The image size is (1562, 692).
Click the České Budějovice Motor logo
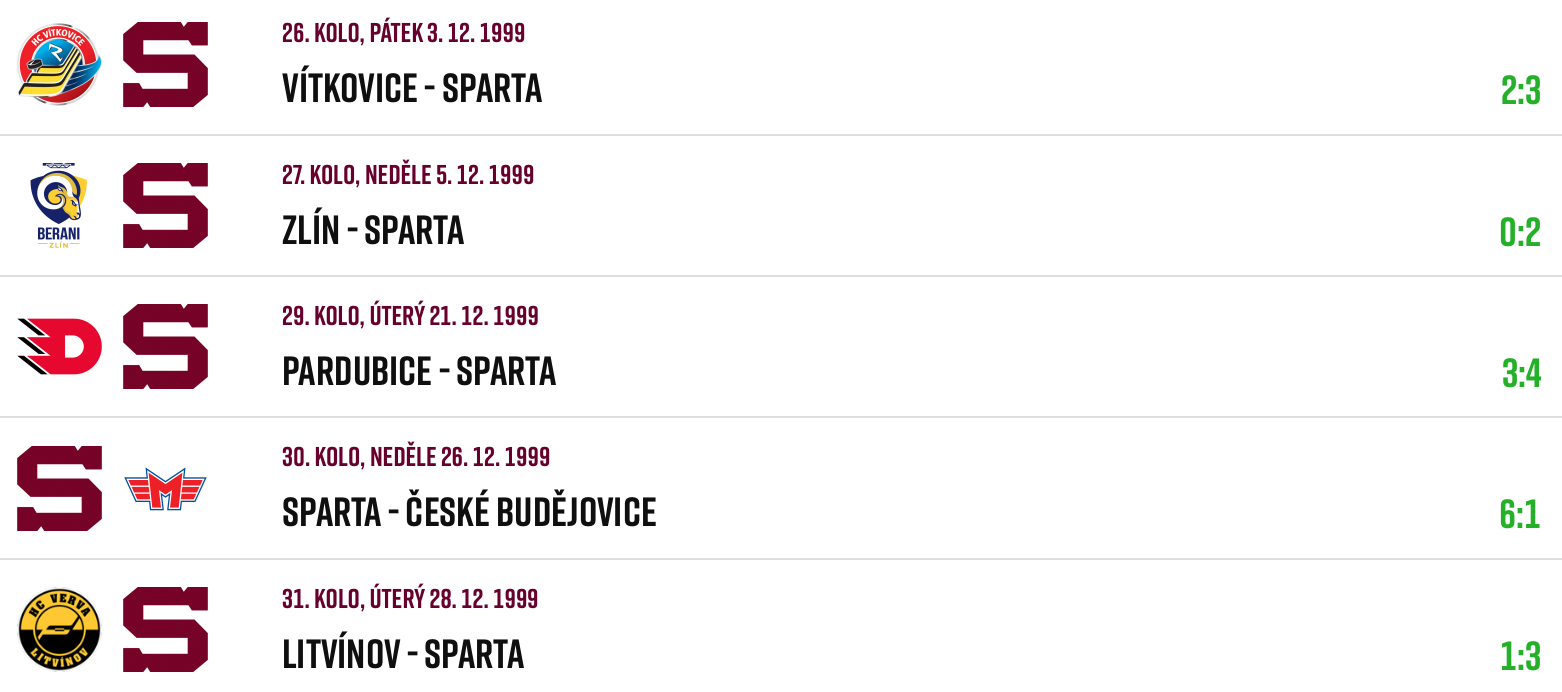click(x=165, y=488)
